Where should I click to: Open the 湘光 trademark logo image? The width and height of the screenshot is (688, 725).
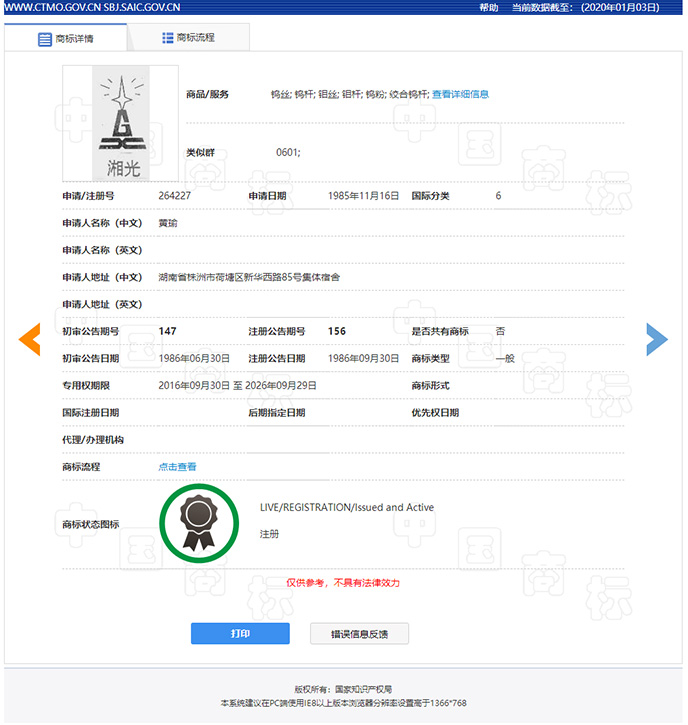120,123
